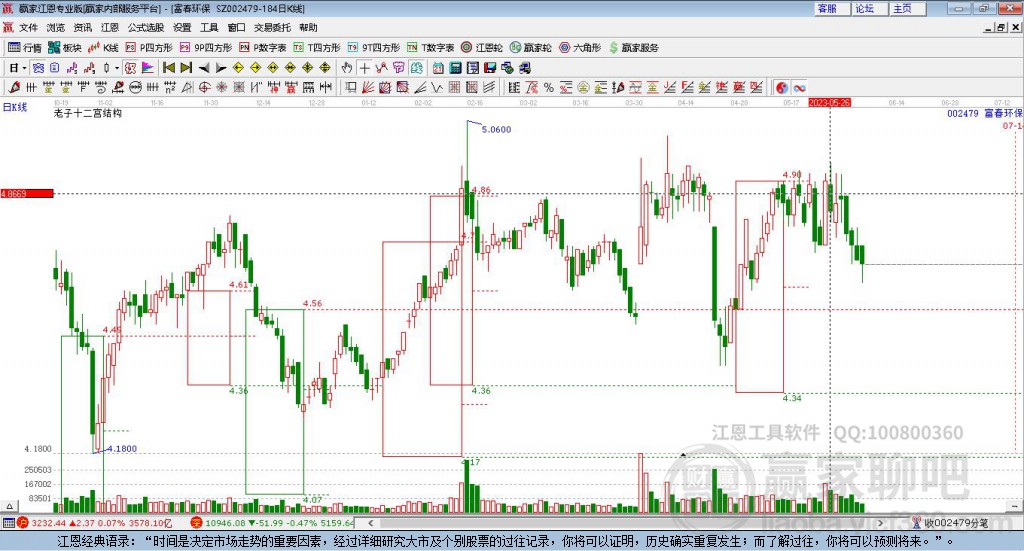Viewport: 1024px width, 551px height.
Task: Open the 板块 sector view
Action: (64, 48)
